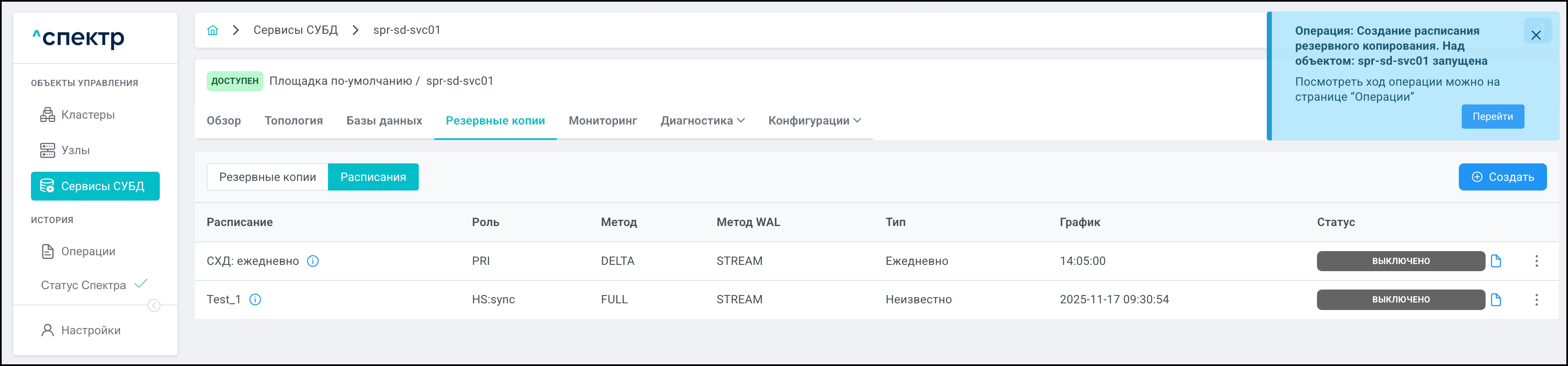1568x366 pixels.
Task: Open three-dot menu for Test_1 row
Action: (1536, 300)
